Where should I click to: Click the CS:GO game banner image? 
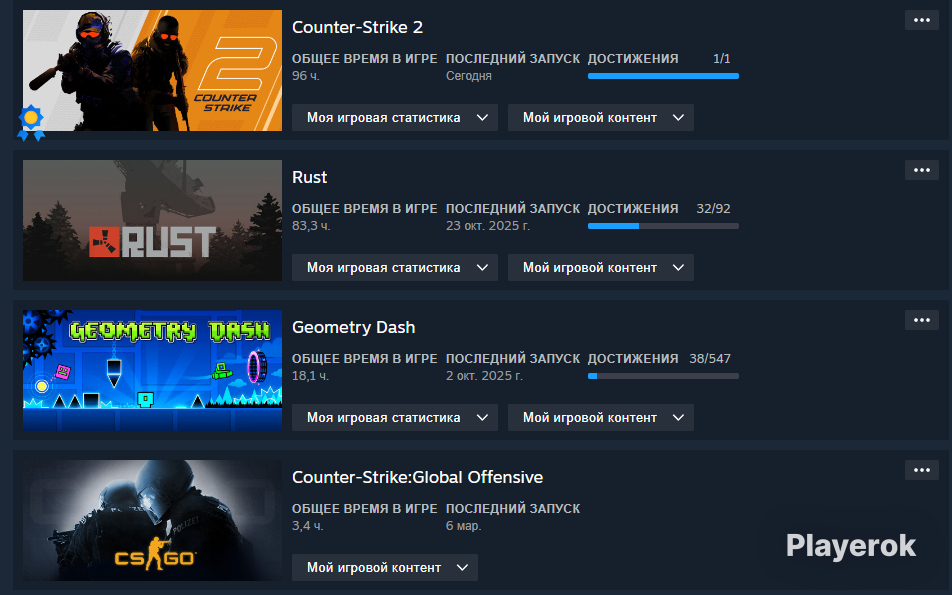coord(152,520)
